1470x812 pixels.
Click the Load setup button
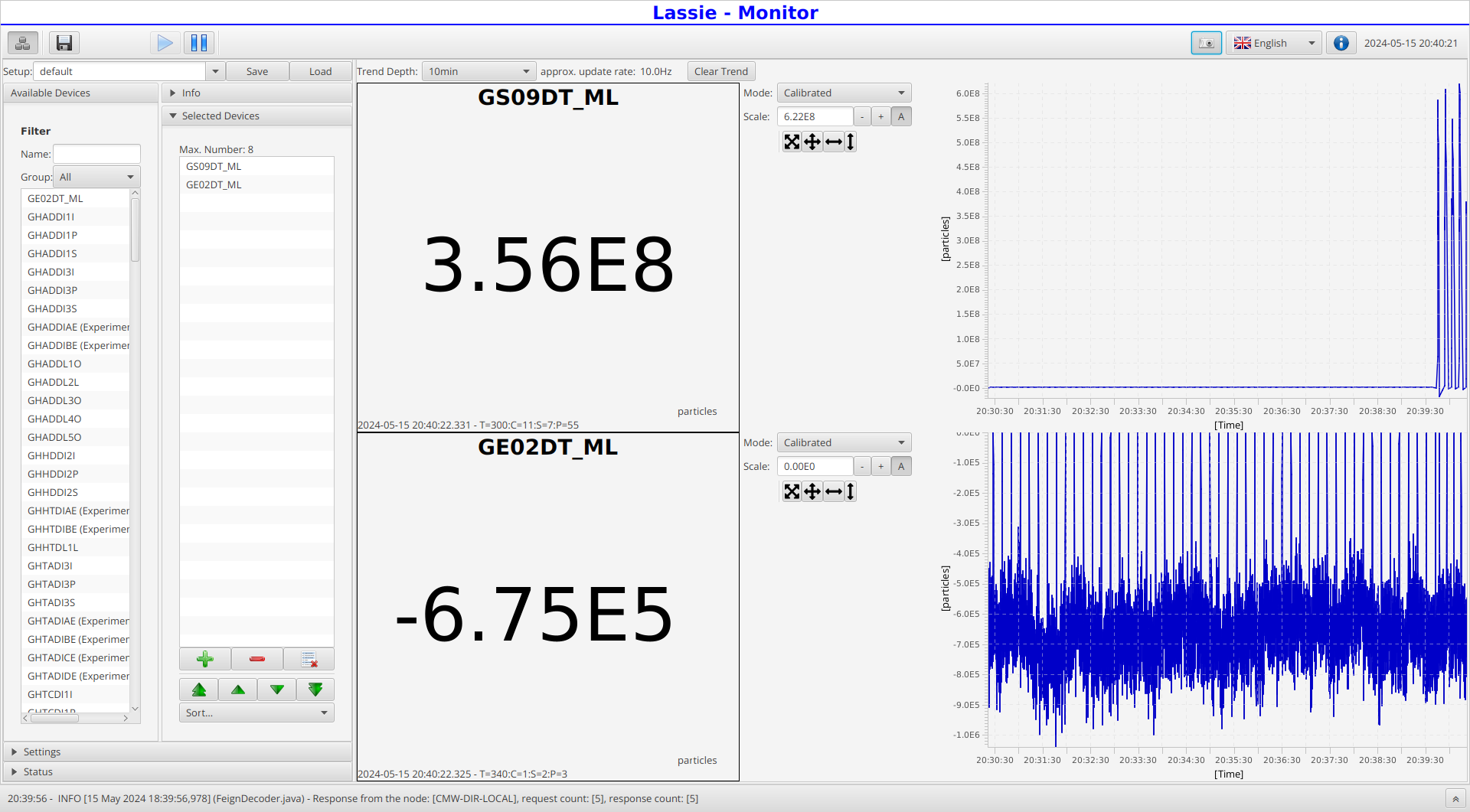[x=320, y=71]
